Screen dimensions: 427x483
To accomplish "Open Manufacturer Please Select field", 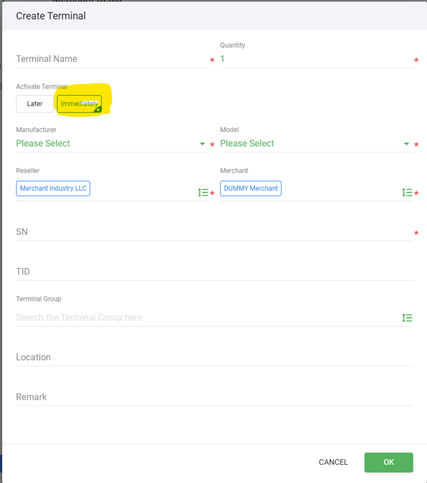I will [112, 144].
